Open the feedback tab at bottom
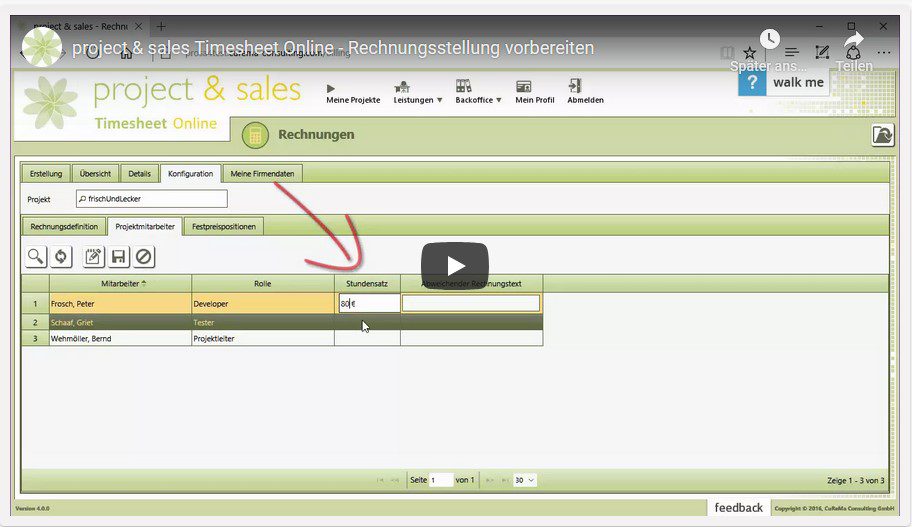Viewport: 912px width, 527px height. click(739, 508)
